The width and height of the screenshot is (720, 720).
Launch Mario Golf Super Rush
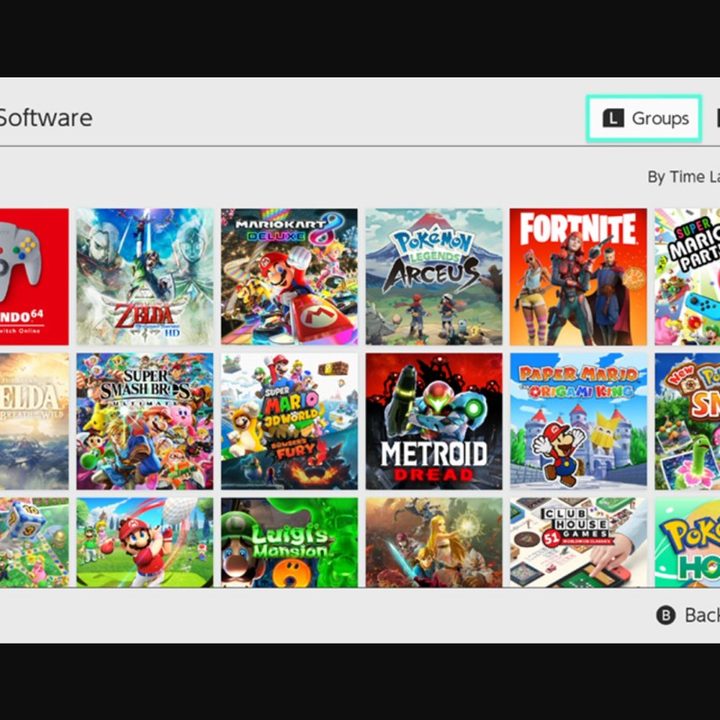pyautogui.click(x=145, y=542)
